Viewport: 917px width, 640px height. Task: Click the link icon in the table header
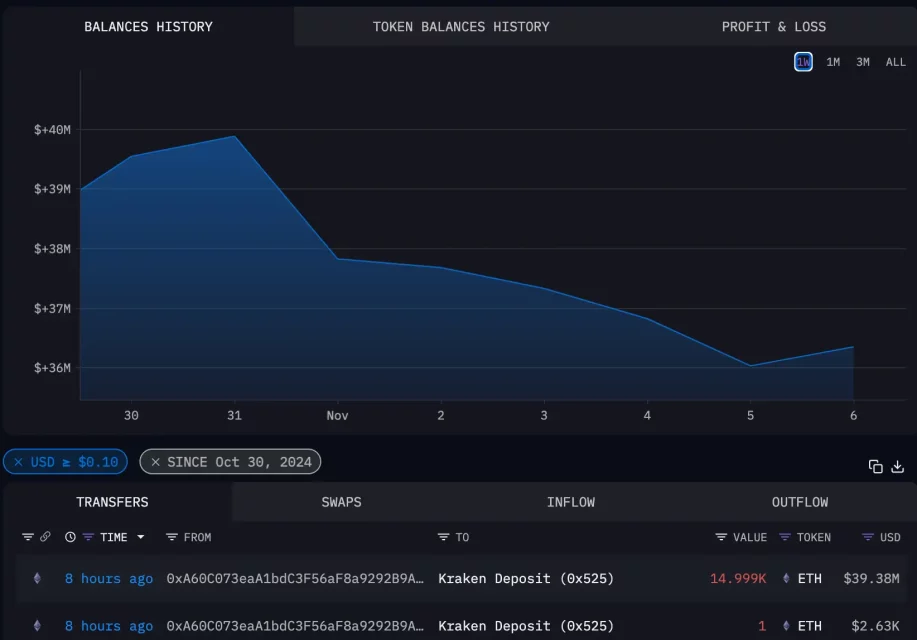coord(45,537)
